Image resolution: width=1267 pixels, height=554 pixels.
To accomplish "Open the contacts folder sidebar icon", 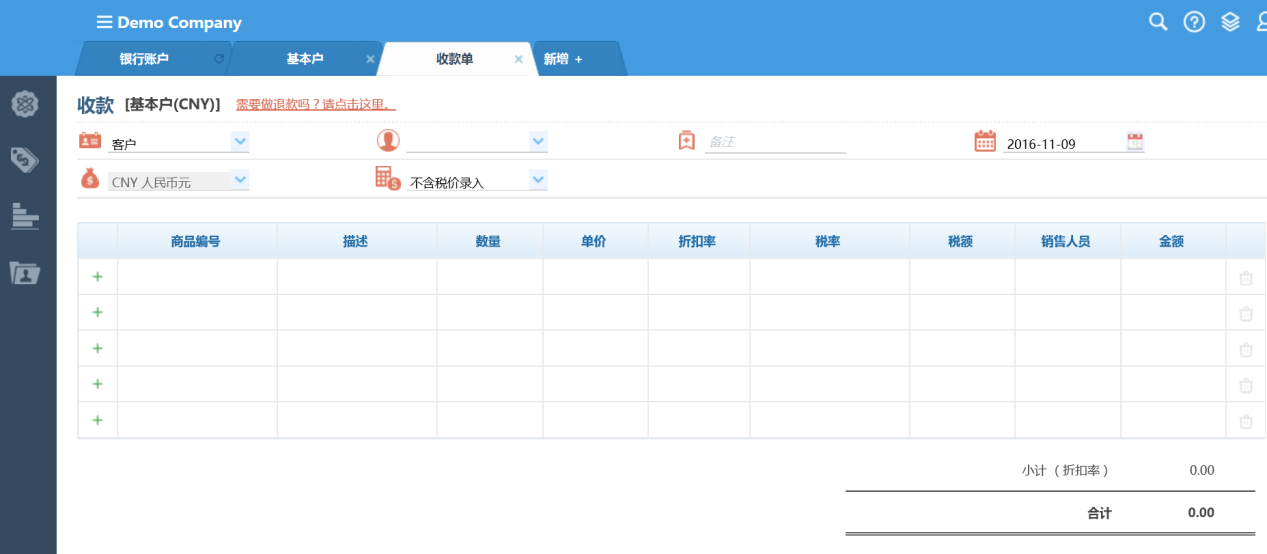I will pos(25,272).
